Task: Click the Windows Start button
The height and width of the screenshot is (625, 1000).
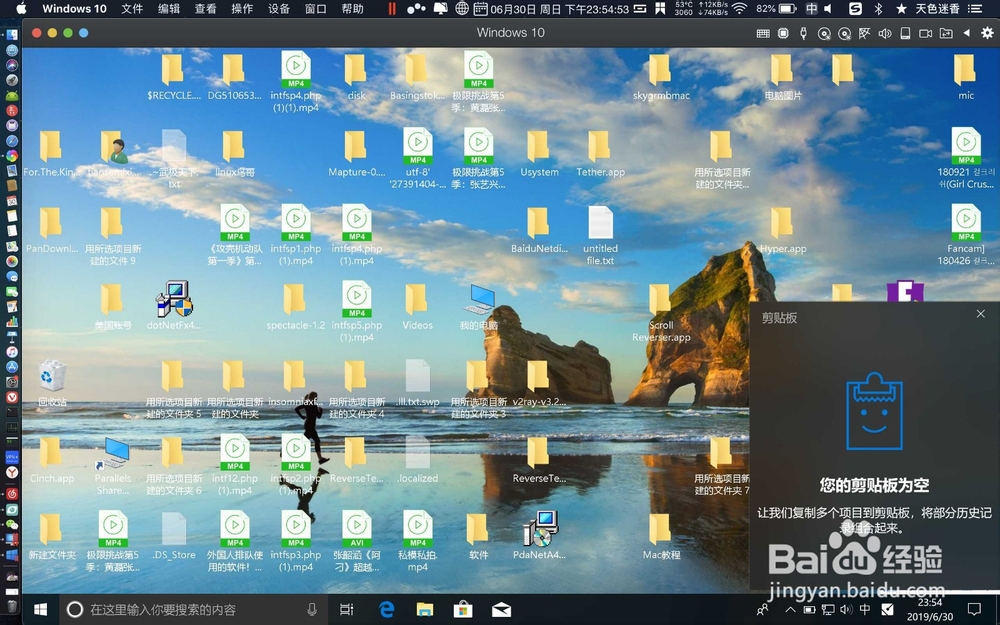Action: (x=40, y=610)
